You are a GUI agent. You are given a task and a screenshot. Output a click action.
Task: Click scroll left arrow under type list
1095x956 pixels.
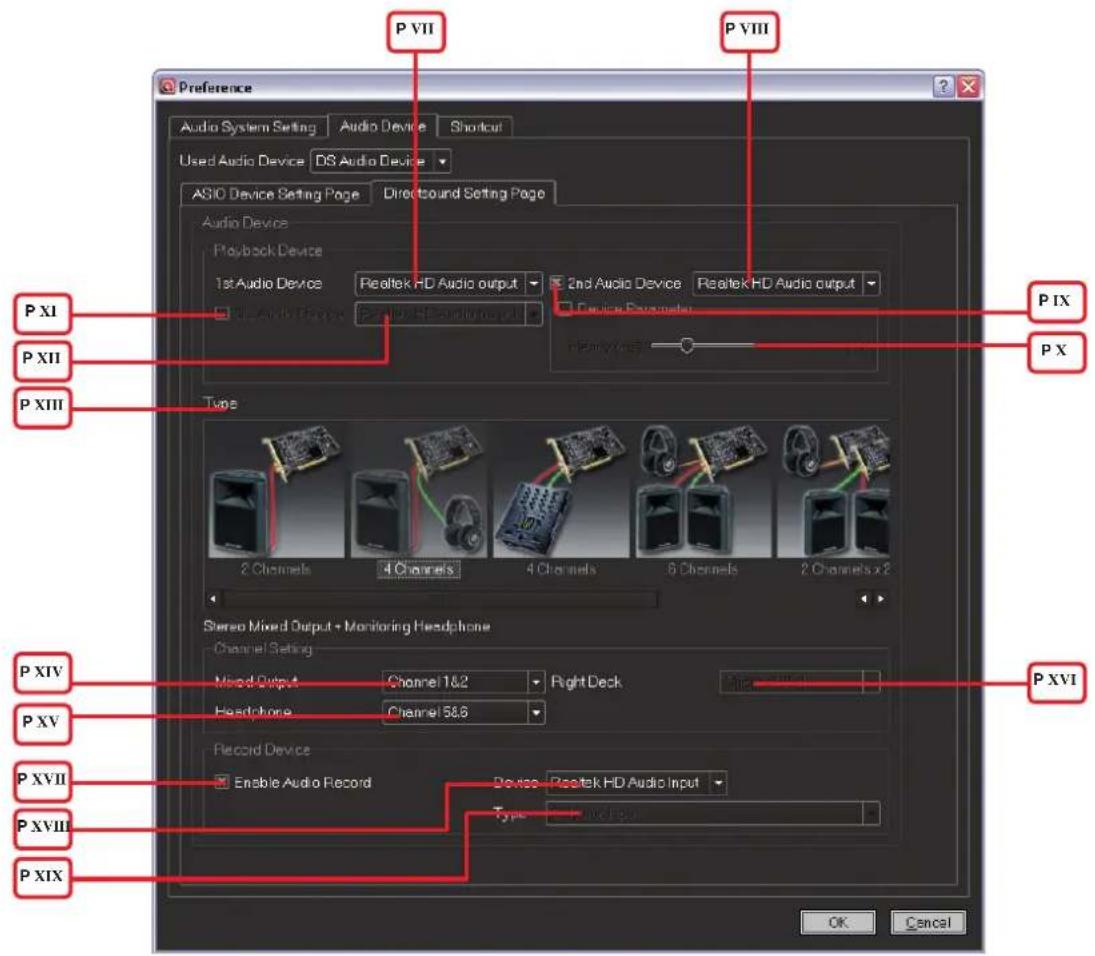(x=211, y=600)
